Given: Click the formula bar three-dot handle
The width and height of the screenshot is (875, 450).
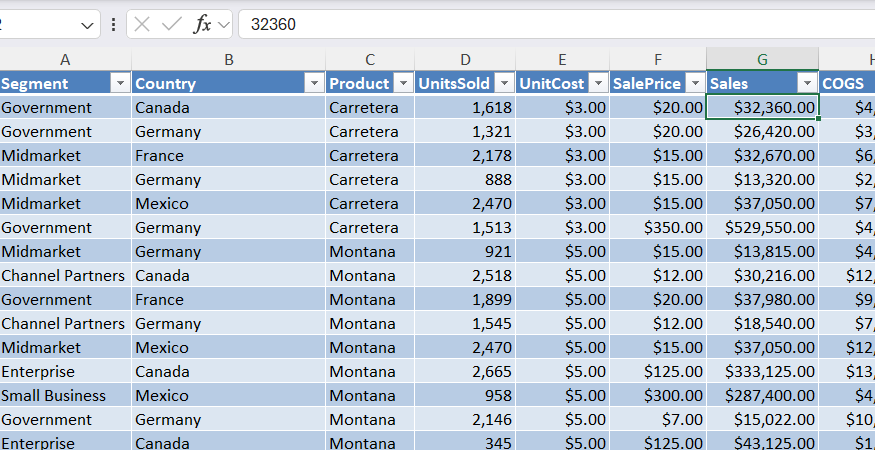Looking at the screenshot, I should click(113, 25).
